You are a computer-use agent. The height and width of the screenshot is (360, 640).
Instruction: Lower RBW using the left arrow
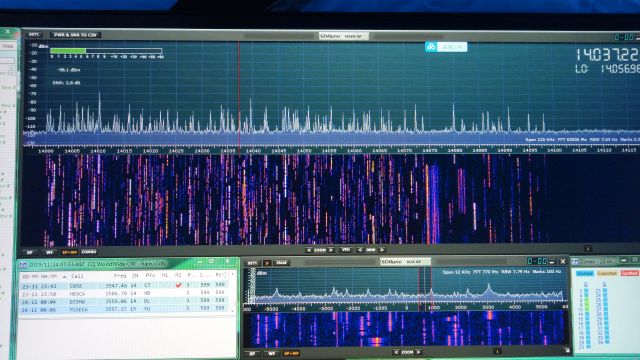pyautogui.click(x=360, y=249)
